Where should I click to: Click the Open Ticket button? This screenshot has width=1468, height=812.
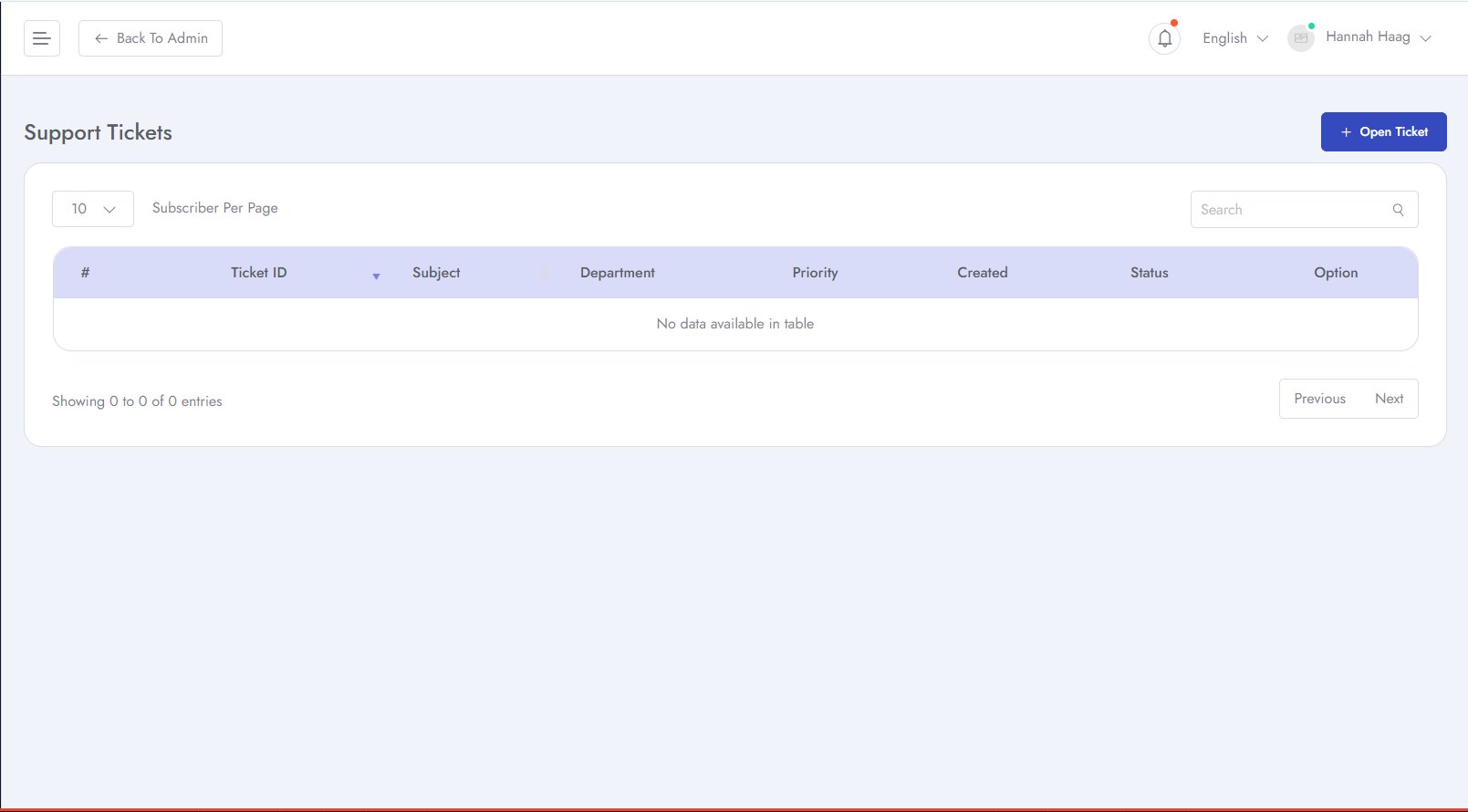[x=1384, y=132]
